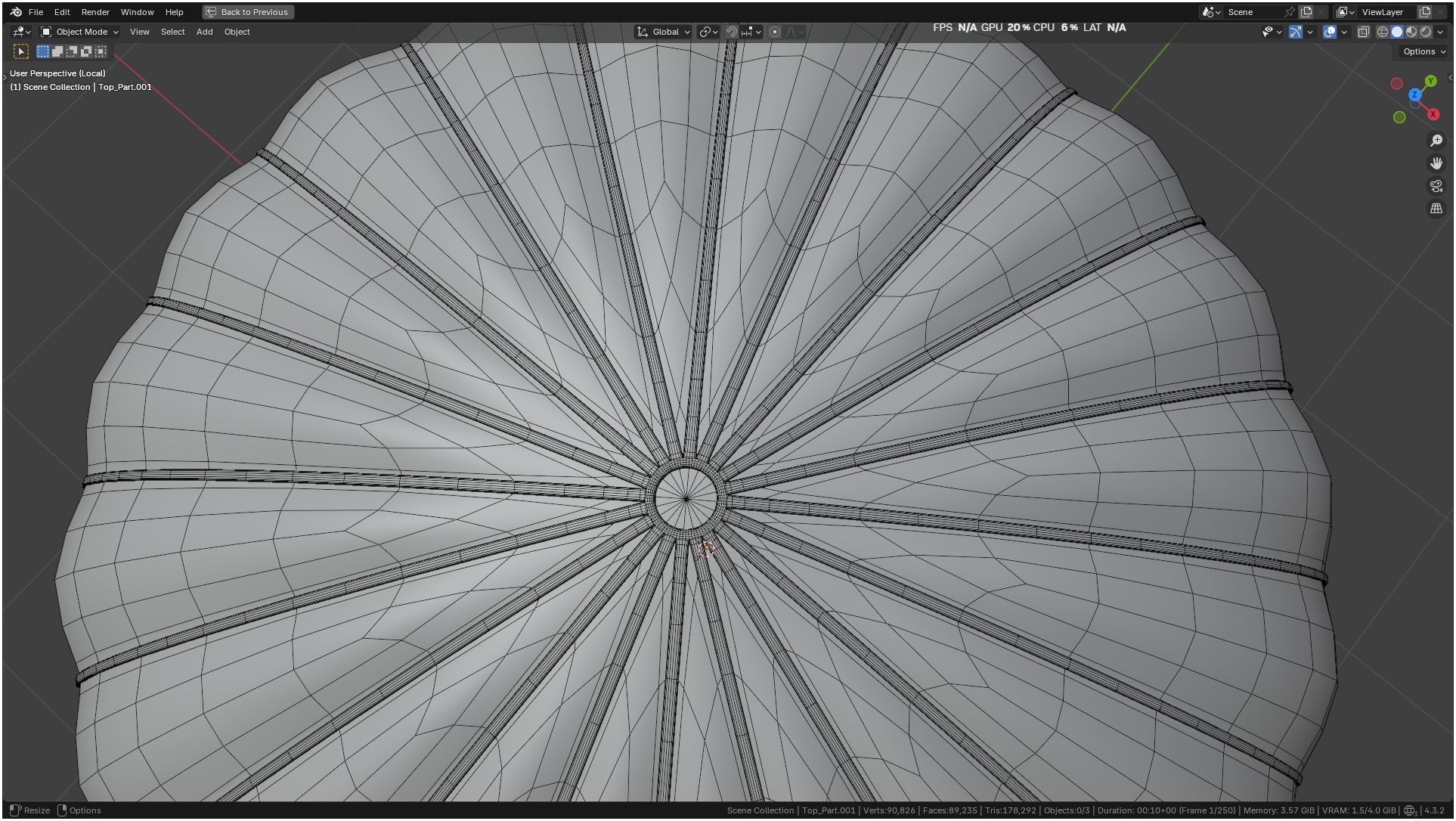1456x821 pixels.
Task: Click the Move view hand icon
Action: (x=1436, y=163)
